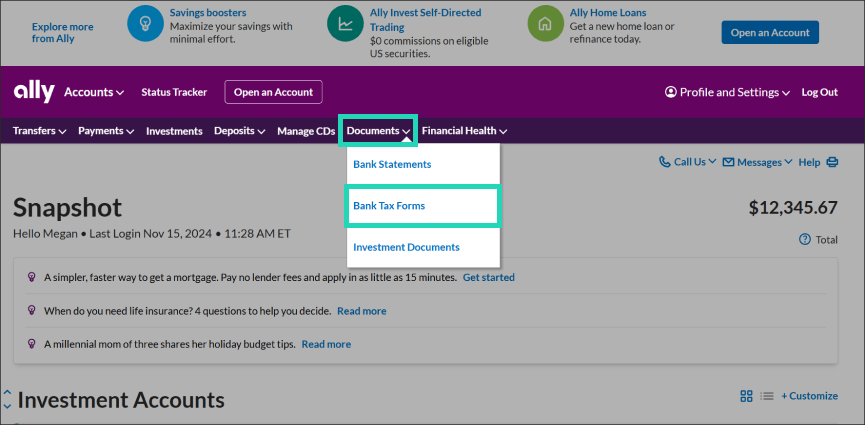Image resolution: width=865 pixels, height=425 pixels.
Task: Collapse the Documents dropdown
Action: point(378,131)
